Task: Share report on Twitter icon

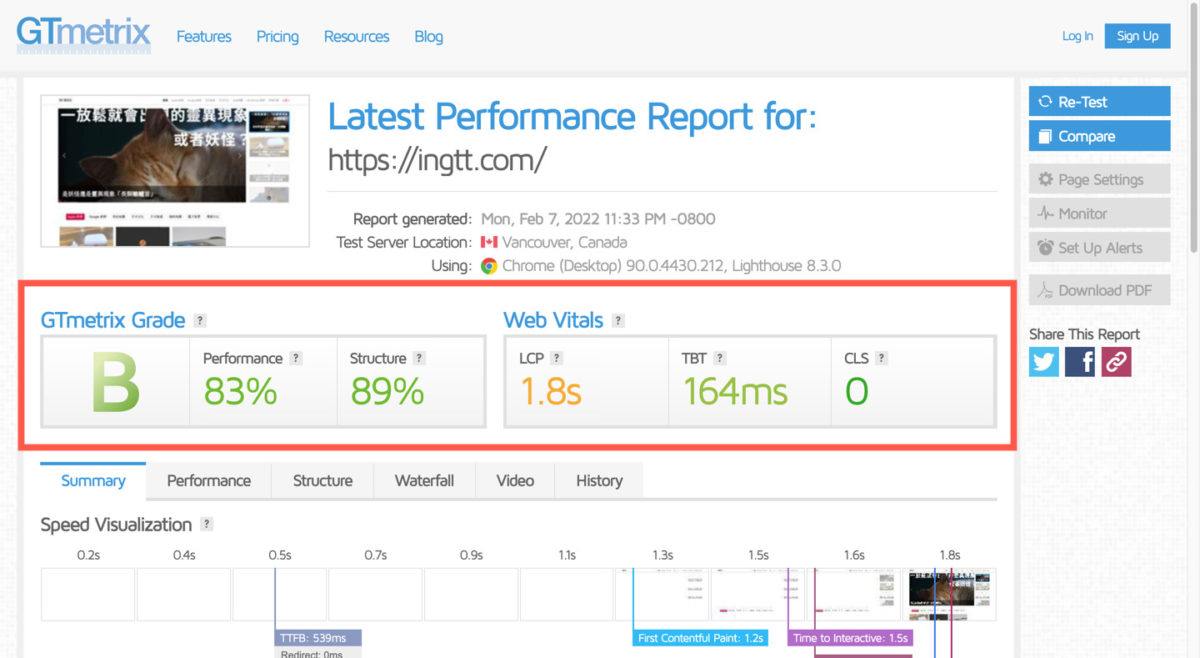Action: click(x=1044, y=362)
